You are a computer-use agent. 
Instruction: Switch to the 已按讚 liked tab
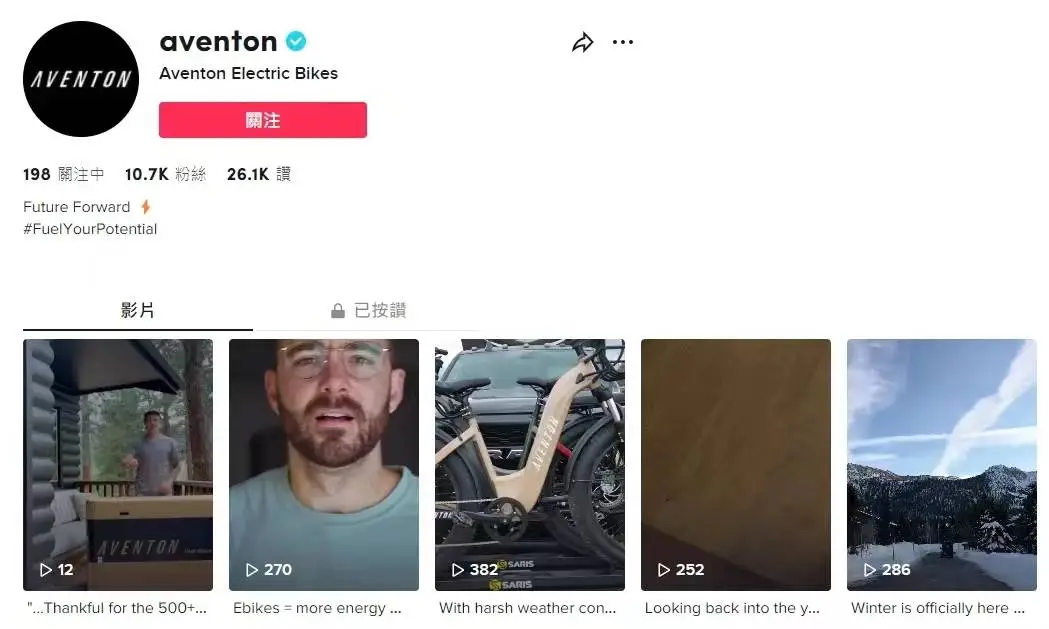[x=369, y=310]
